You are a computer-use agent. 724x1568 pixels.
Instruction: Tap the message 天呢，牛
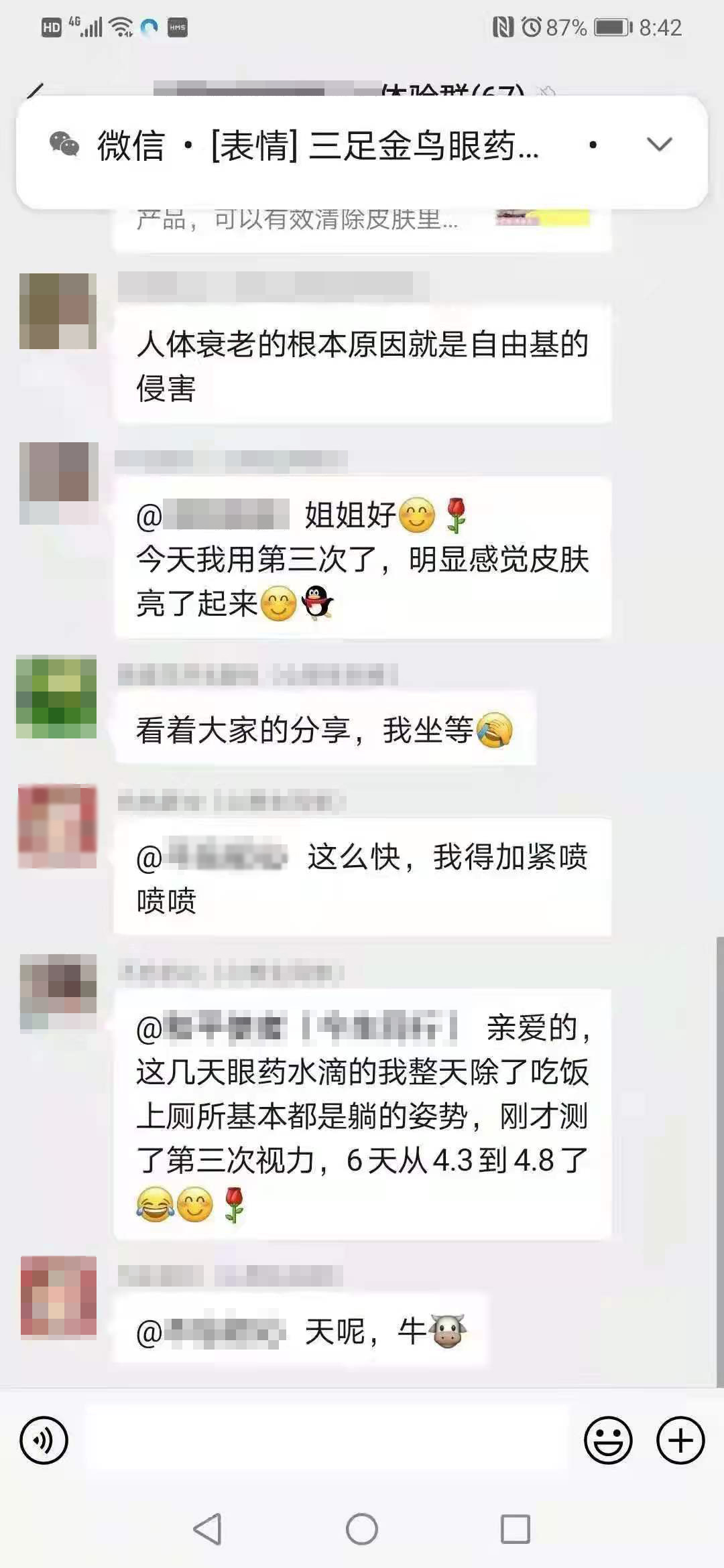click(x=302, y=1332)
